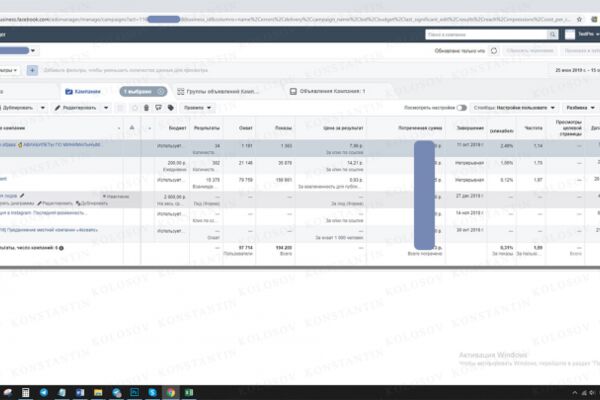Clear the '1 выбрано' selection chip
The image size is (600, 400).
coord(161,91)
